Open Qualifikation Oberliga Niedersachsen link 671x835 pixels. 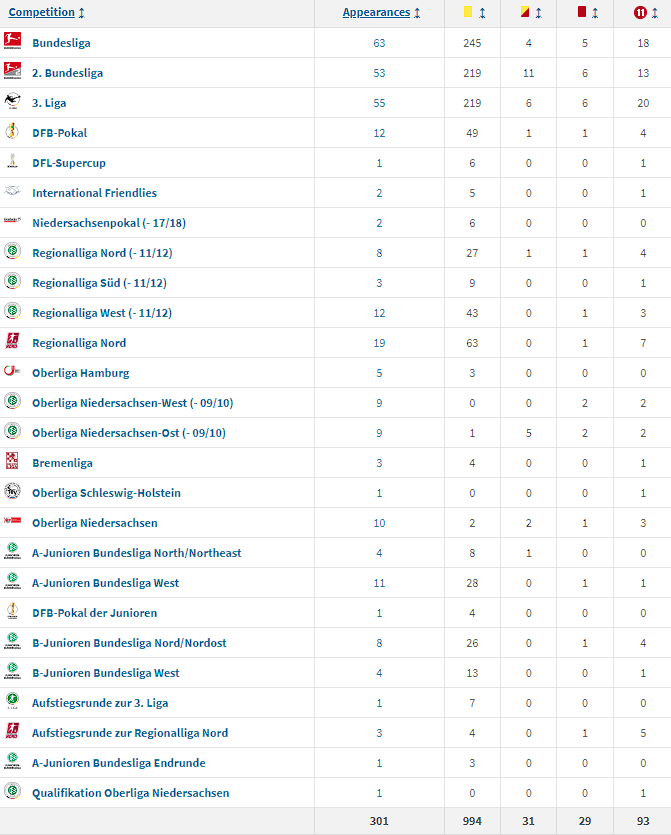point(130,793)
